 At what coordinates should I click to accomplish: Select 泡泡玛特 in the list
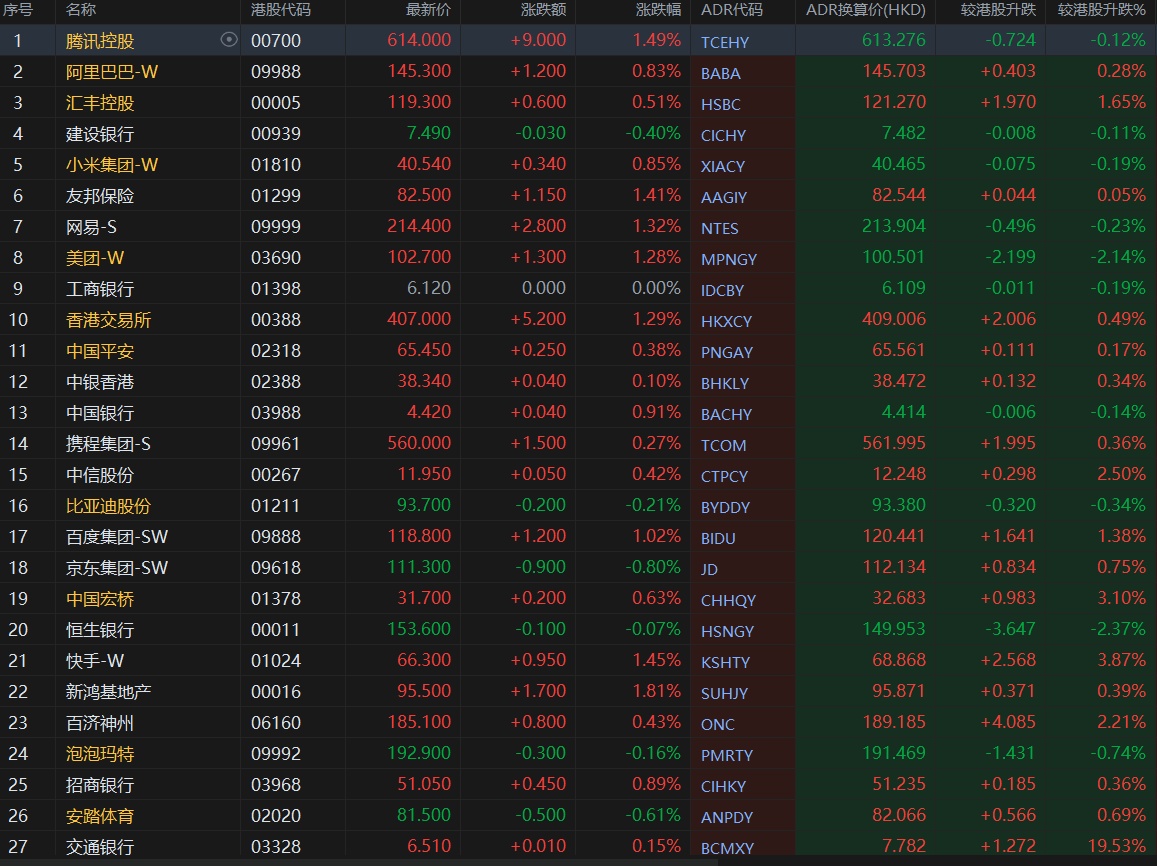click(x=100, y=754)
